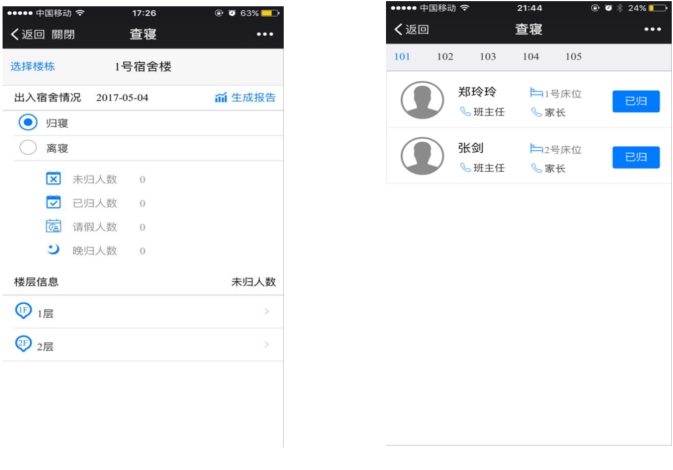Select the 离寝 radio option
673x470 pixels.
[29, 148]
